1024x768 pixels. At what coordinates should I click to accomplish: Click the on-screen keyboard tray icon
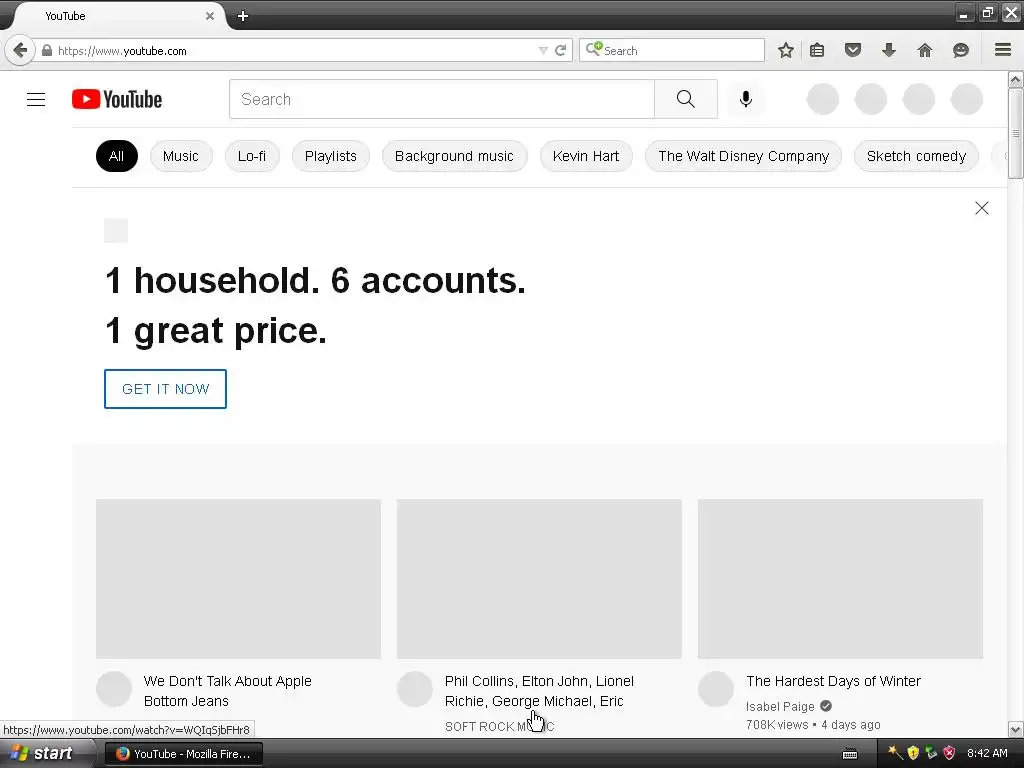coord(850,754)
